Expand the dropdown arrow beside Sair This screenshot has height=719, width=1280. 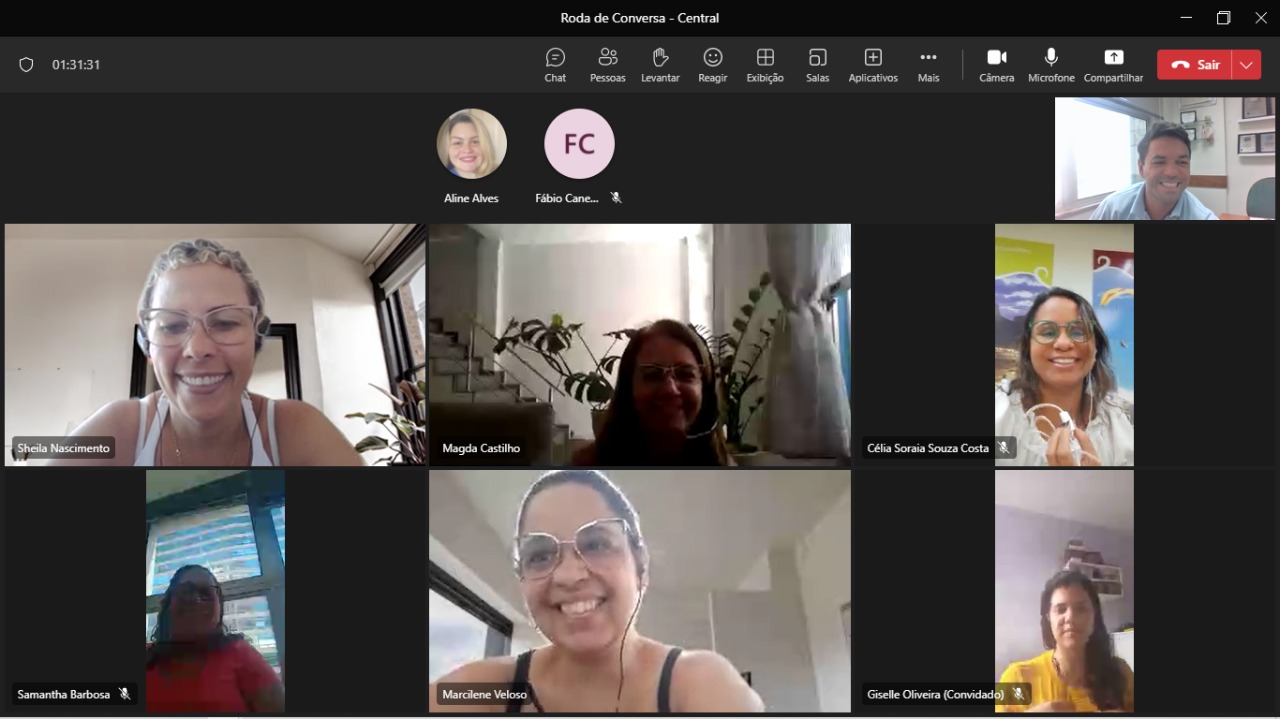click(1246, 65)
